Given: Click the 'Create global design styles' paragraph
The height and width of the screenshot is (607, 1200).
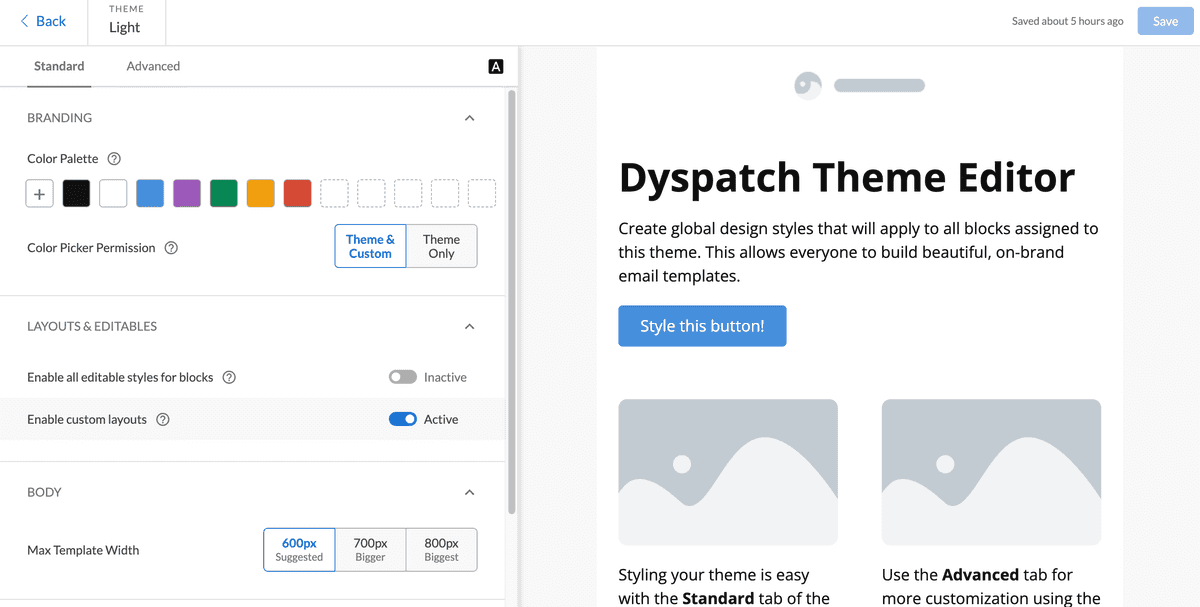Looking at the screenshot, I should click(858, 252).
